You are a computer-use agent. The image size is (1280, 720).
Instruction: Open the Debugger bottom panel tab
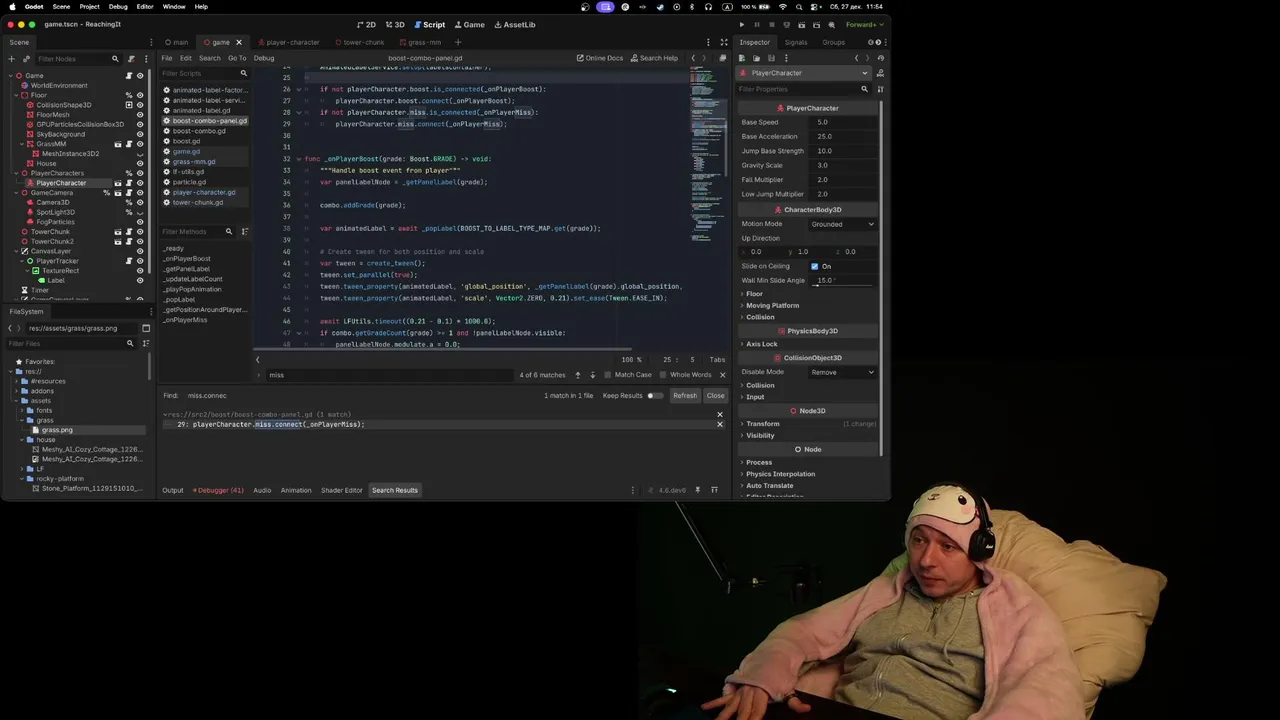point(219,490)
